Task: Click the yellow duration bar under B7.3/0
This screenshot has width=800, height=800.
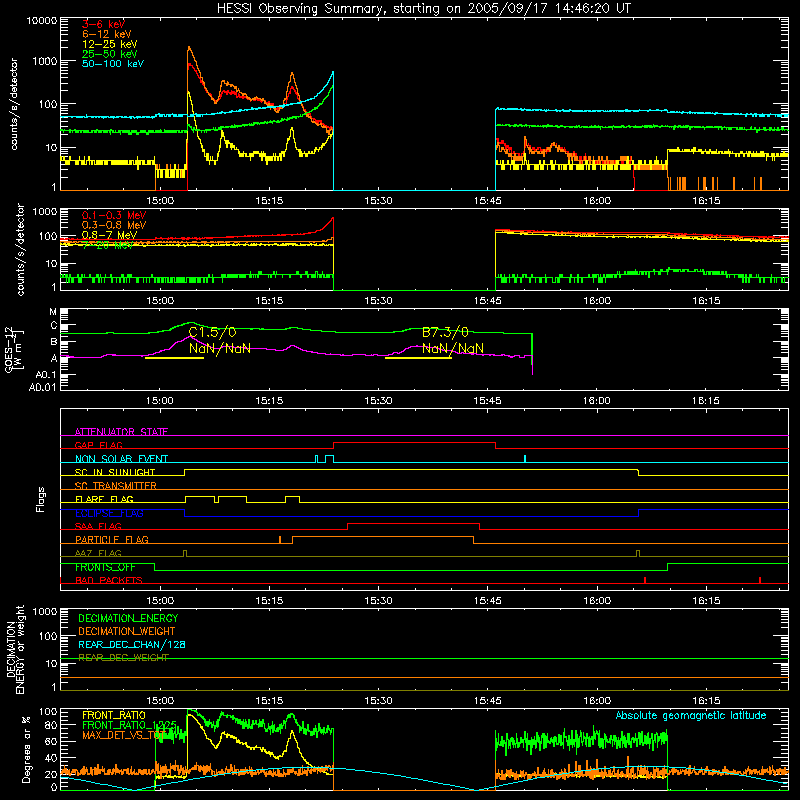Action: click(418, 358)
